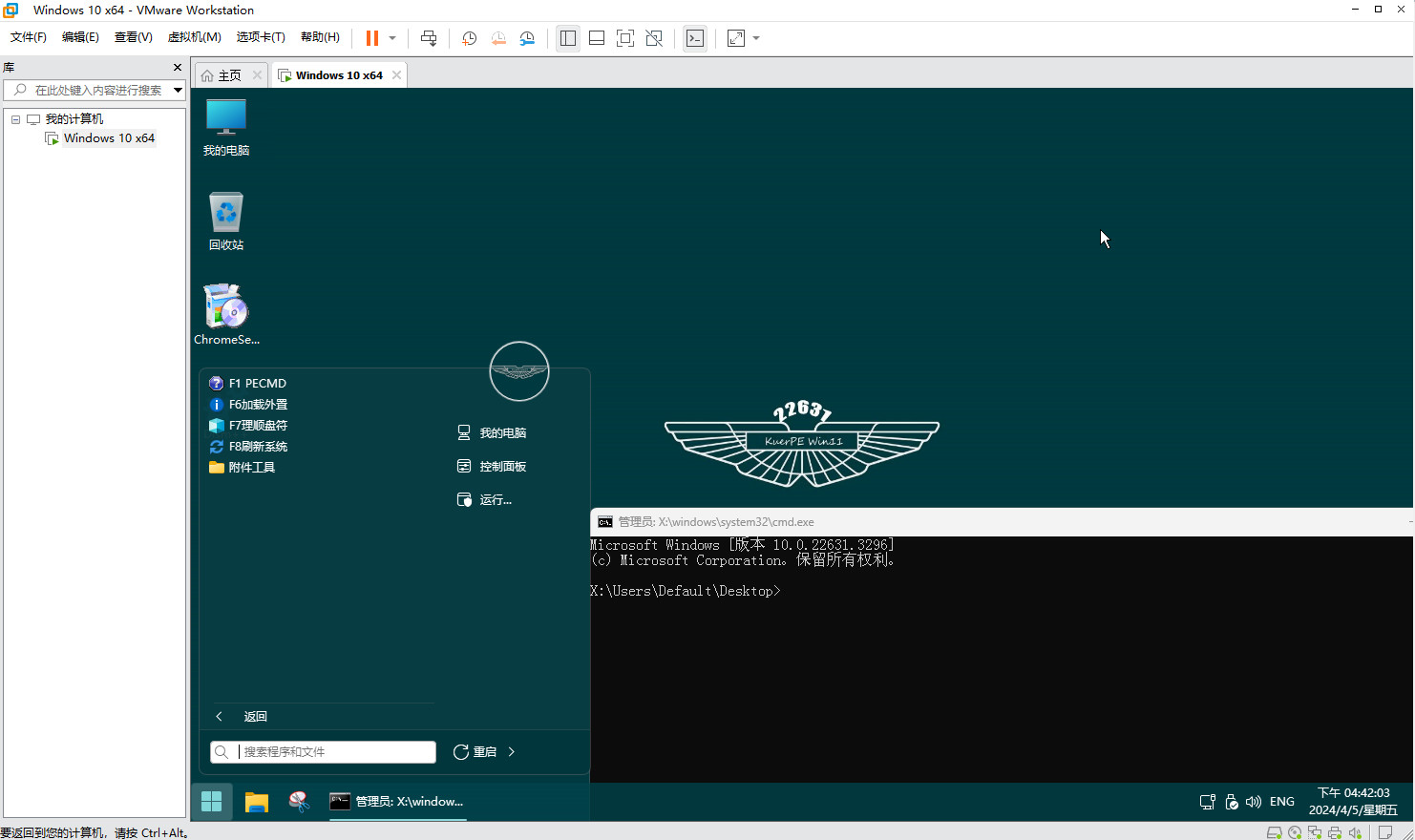
Task: Select 我的计算机 in the library tree
Action: pos(74,119)
